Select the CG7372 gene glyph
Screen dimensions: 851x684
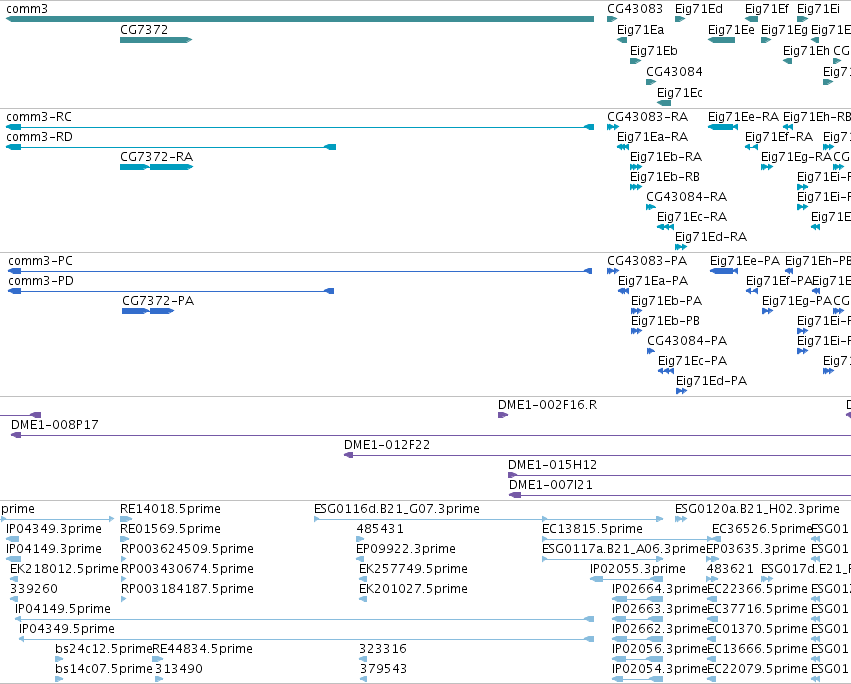coord(156,40)
